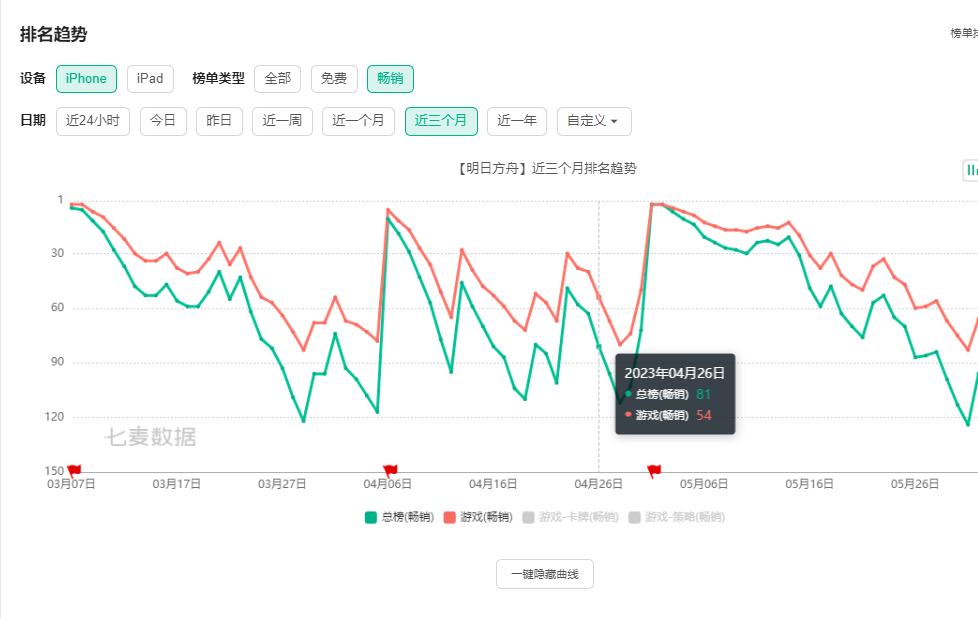Click the 2023年04月26日 tooltip date
The height and width of the screenshot is (619, 978).
[674, 373]
